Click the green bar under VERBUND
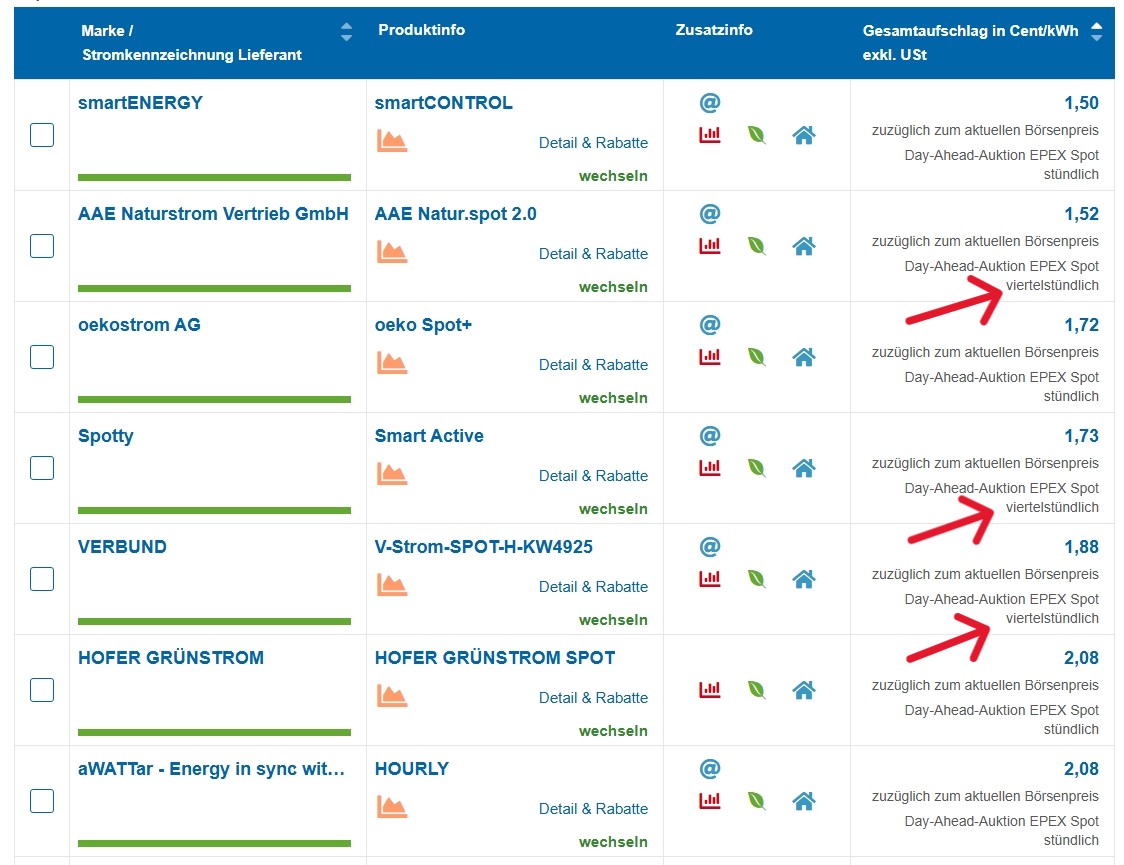Screen dimensions: 1124x865 214,621
